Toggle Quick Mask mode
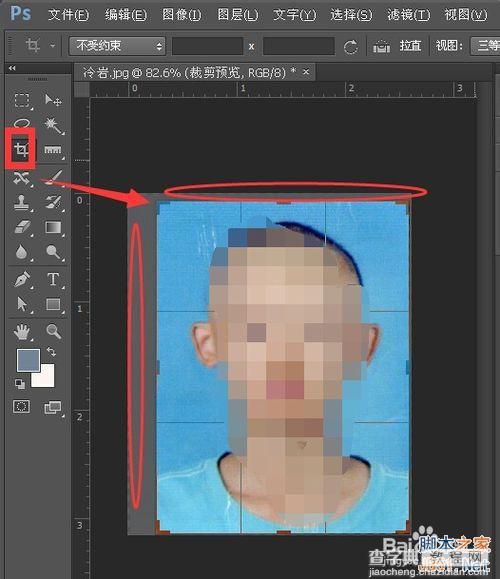 point(21,407)
